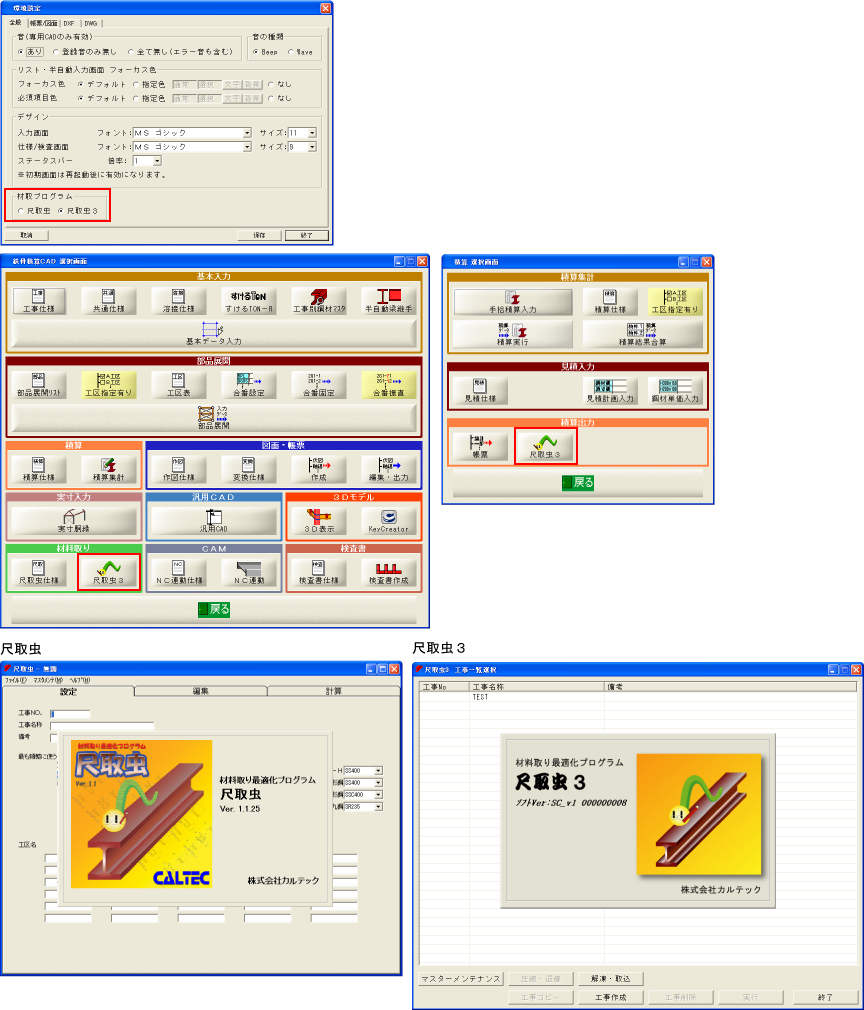The image size is (864, 1010).
Task: Switch to 編集 tab in 尺取虫 window
Action: [x=201, y=691]
